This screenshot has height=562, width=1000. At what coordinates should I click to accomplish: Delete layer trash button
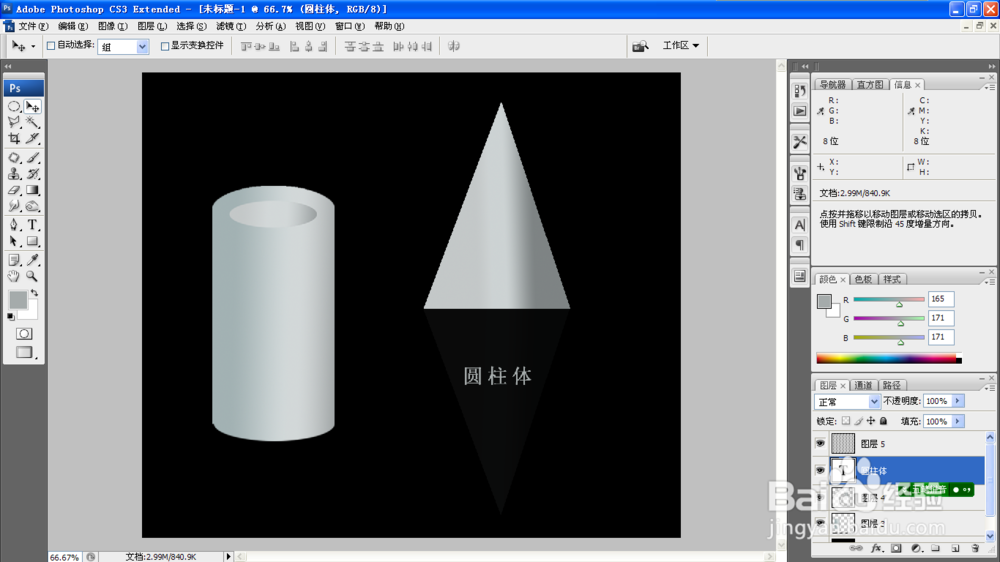pos(974,548)
